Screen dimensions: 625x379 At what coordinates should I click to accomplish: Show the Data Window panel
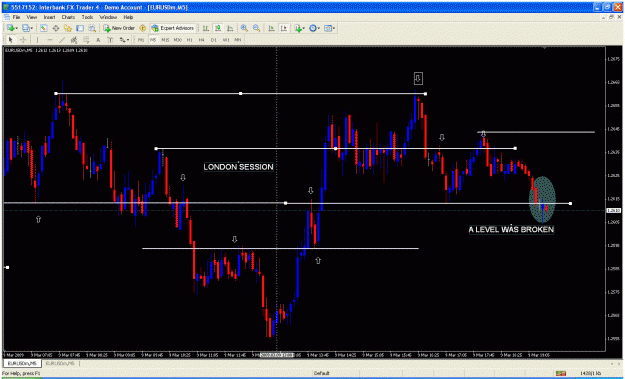[56, 28]
